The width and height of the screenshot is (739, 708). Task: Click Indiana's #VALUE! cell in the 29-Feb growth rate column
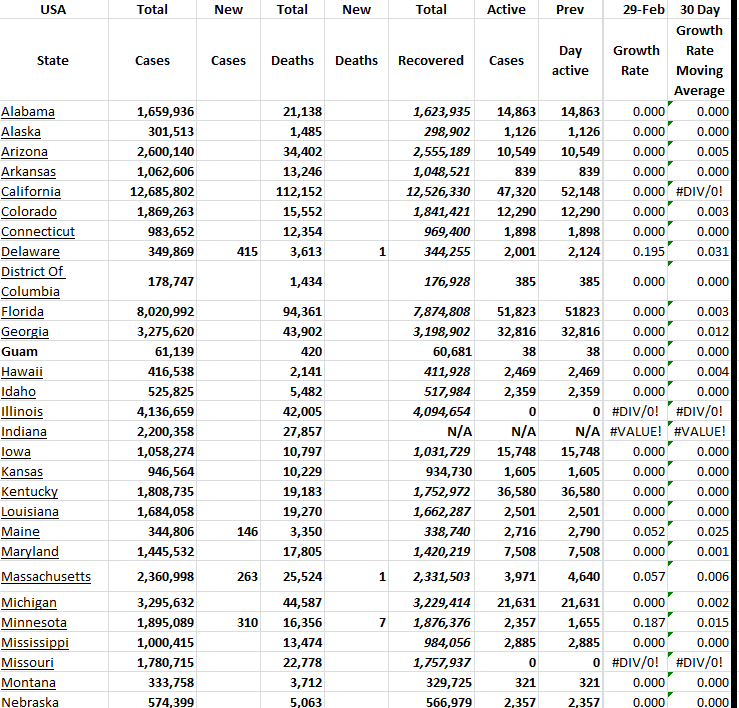point(636,431)
